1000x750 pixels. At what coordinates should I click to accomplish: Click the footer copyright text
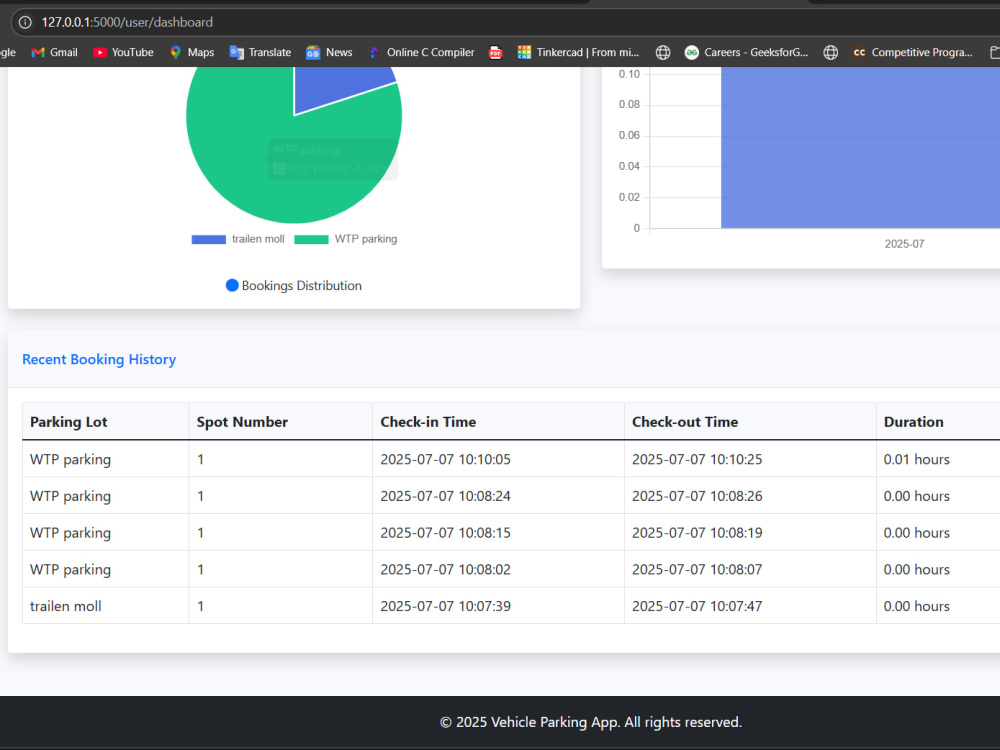[591, 722]
